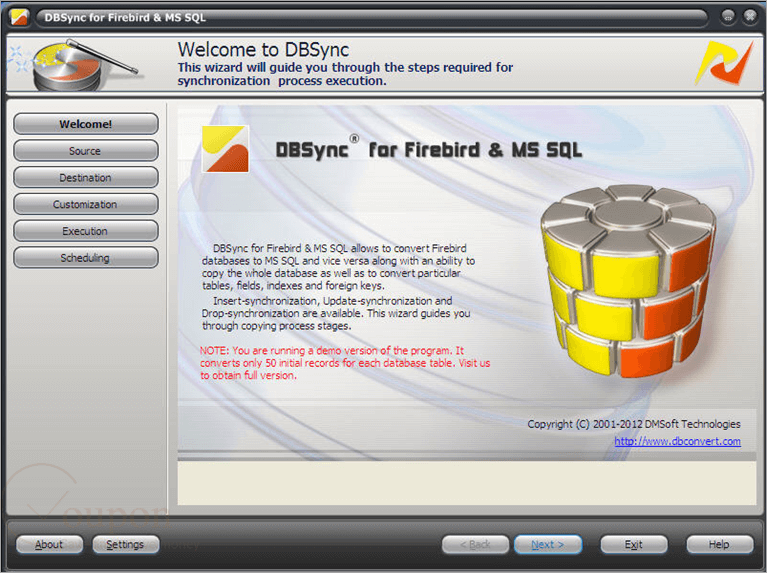Click the DBConvert logo in header corner
The height and width of the screenshot is (573, 767).
click(x=725, y=63)
